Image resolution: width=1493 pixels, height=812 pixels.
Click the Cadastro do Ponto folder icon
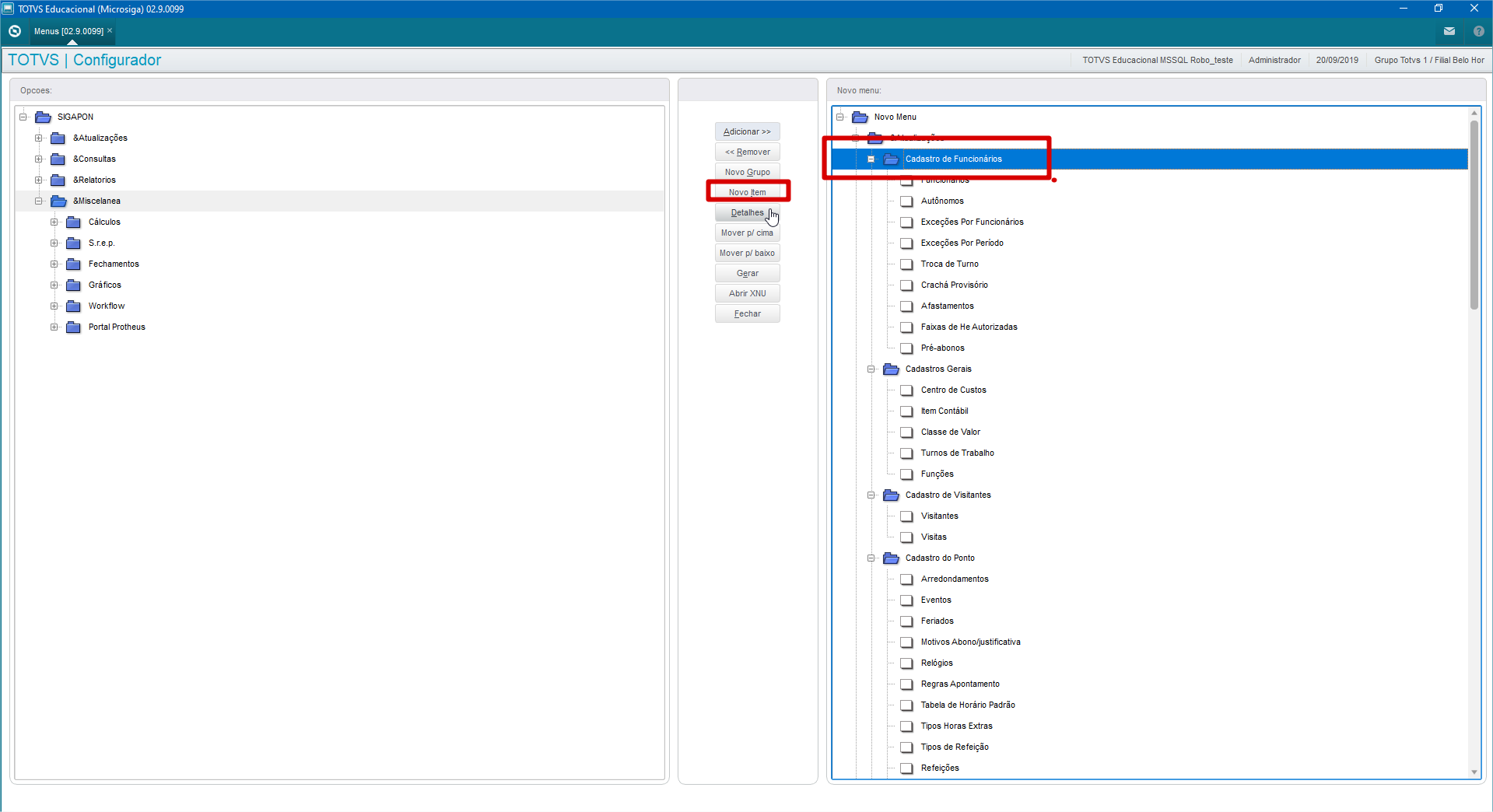click(891, 558)
